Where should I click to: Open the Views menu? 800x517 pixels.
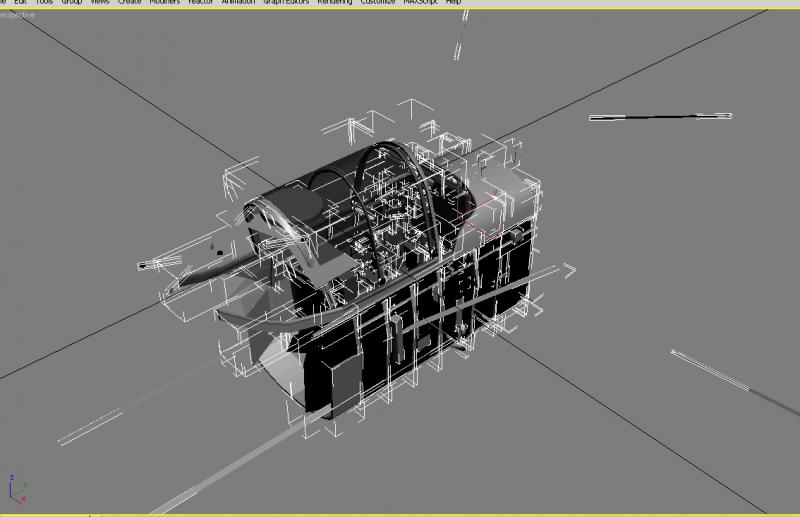coord(100,2)
